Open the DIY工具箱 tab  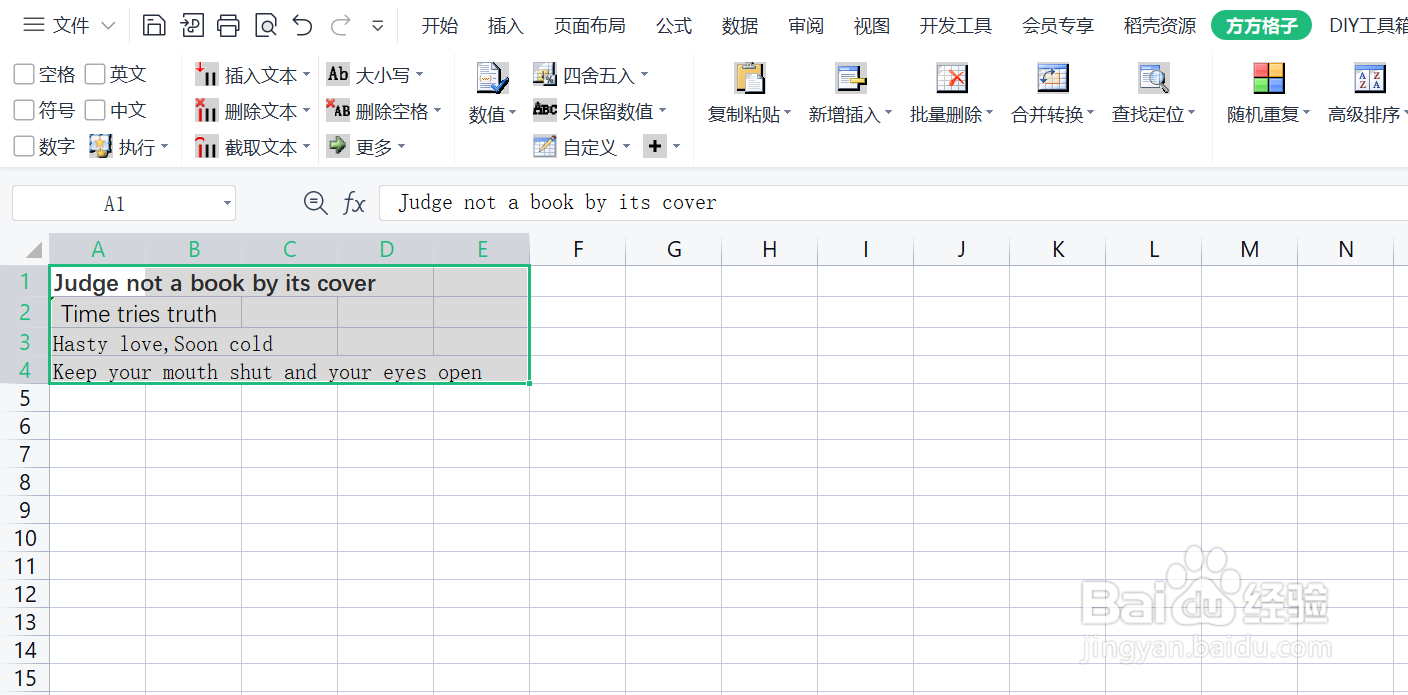[1368, 26]
